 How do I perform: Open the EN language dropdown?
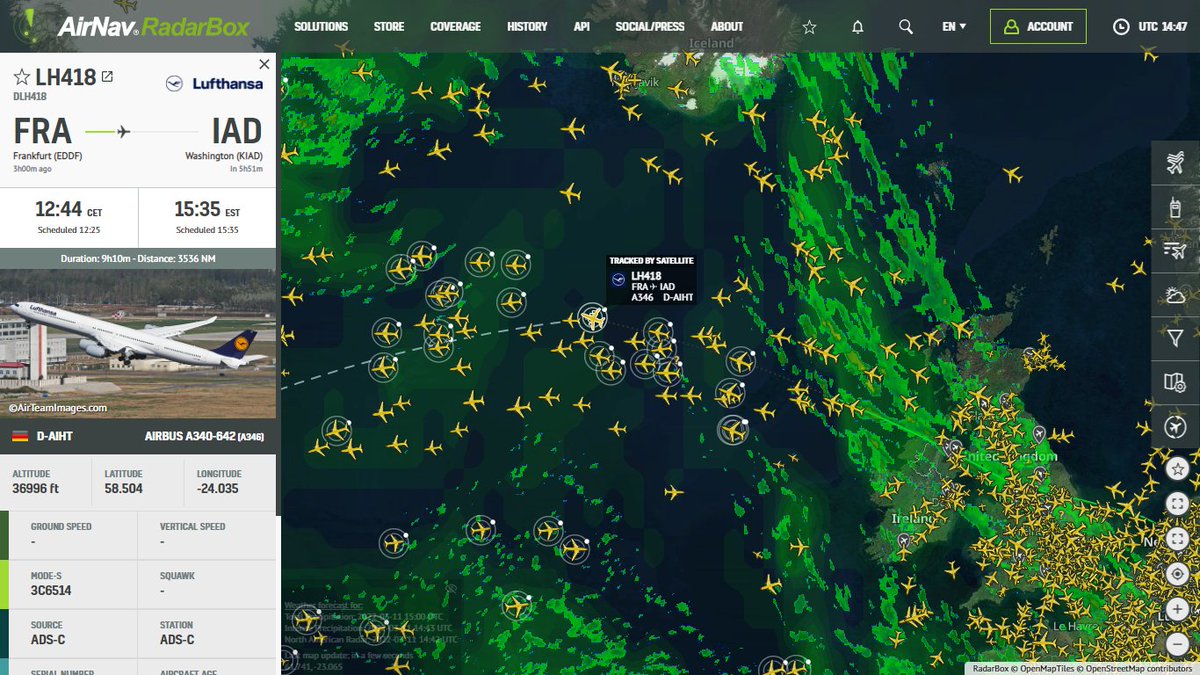coord(954,27)
